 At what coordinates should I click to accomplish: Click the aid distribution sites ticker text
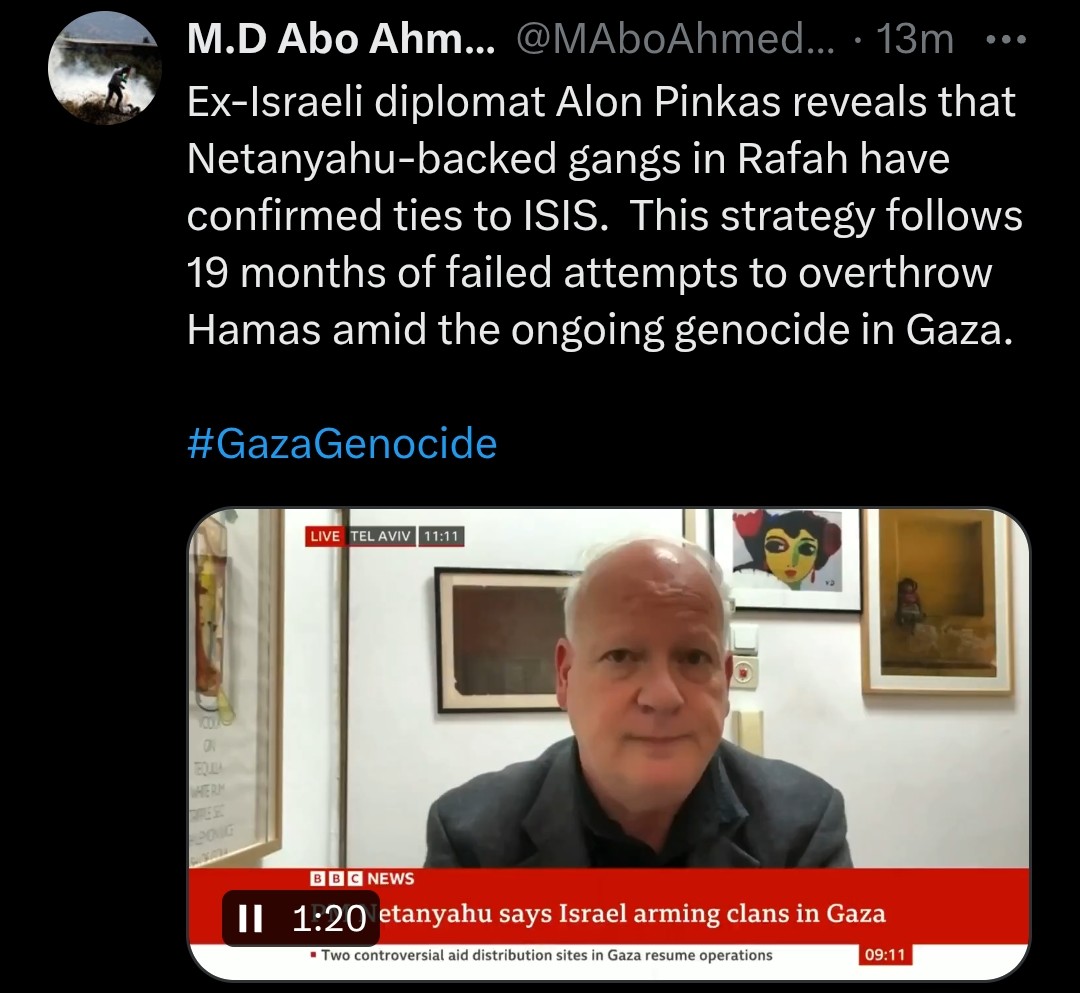tap(547, 955)
